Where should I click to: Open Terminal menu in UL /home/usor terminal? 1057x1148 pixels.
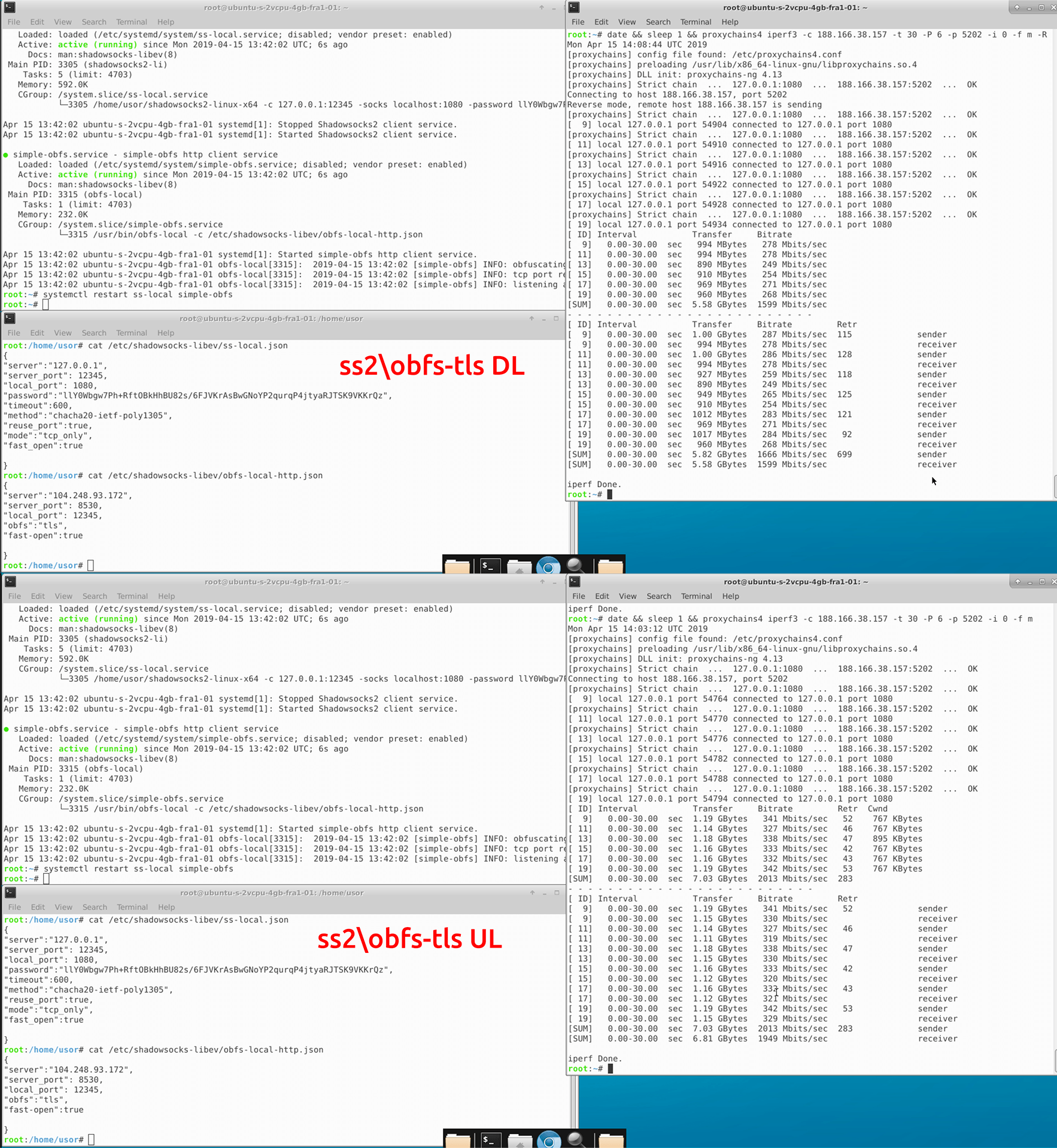tap(132, 907)
